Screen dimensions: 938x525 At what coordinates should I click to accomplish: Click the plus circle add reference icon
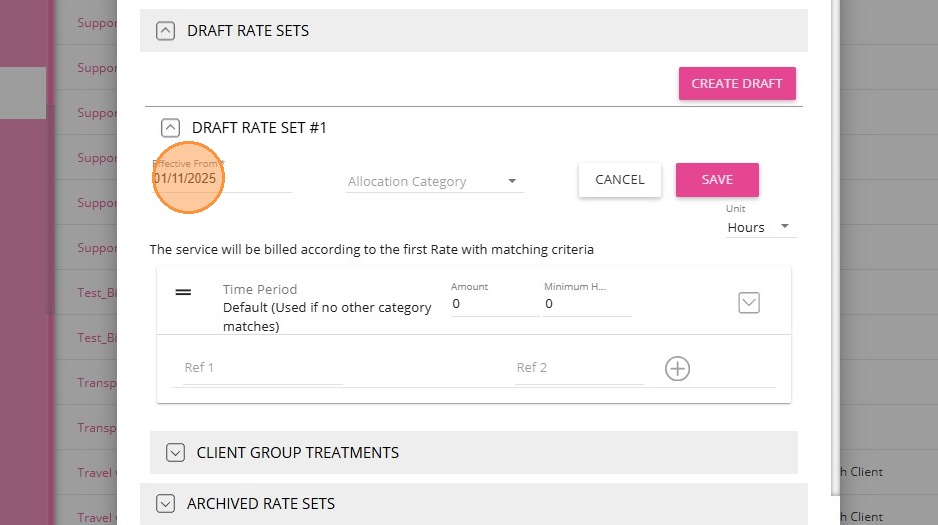pos(677,369)
